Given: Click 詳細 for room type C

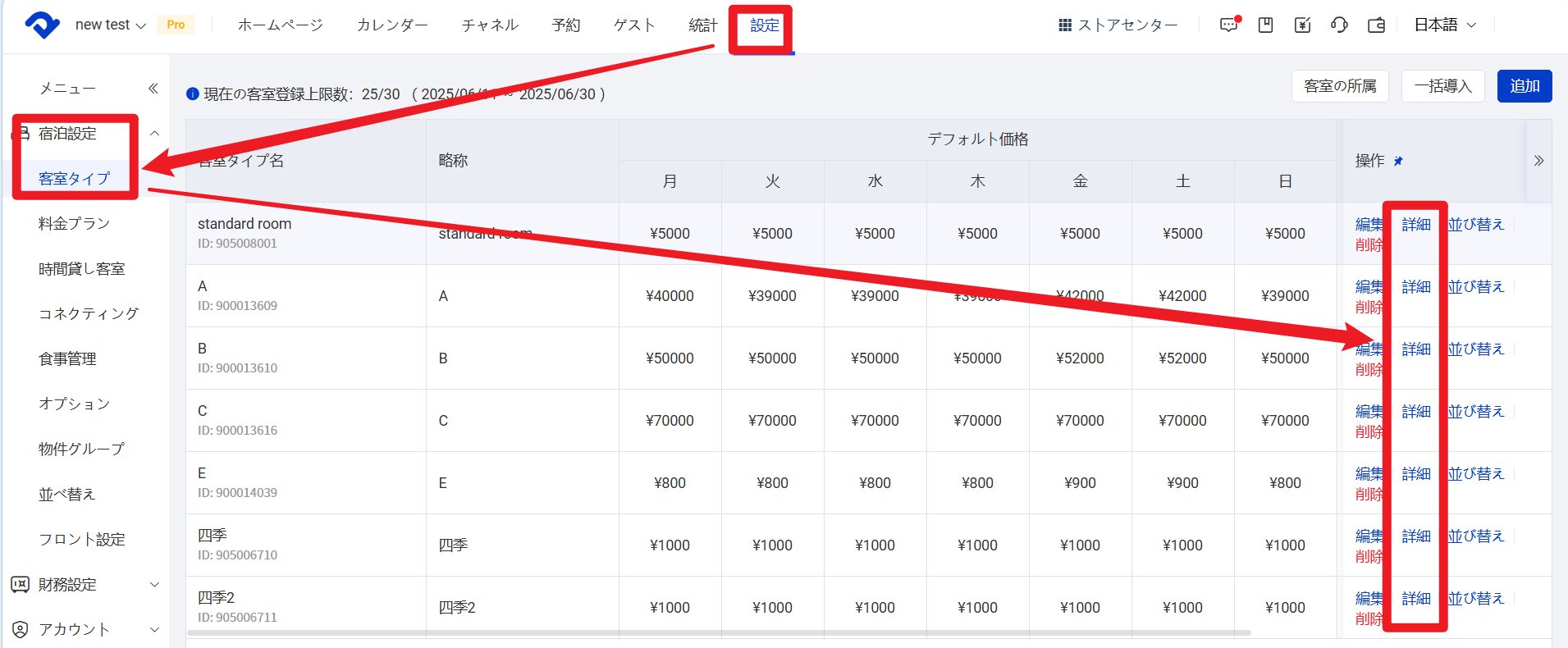Looking at the screenshot, I should point(1416,411).
